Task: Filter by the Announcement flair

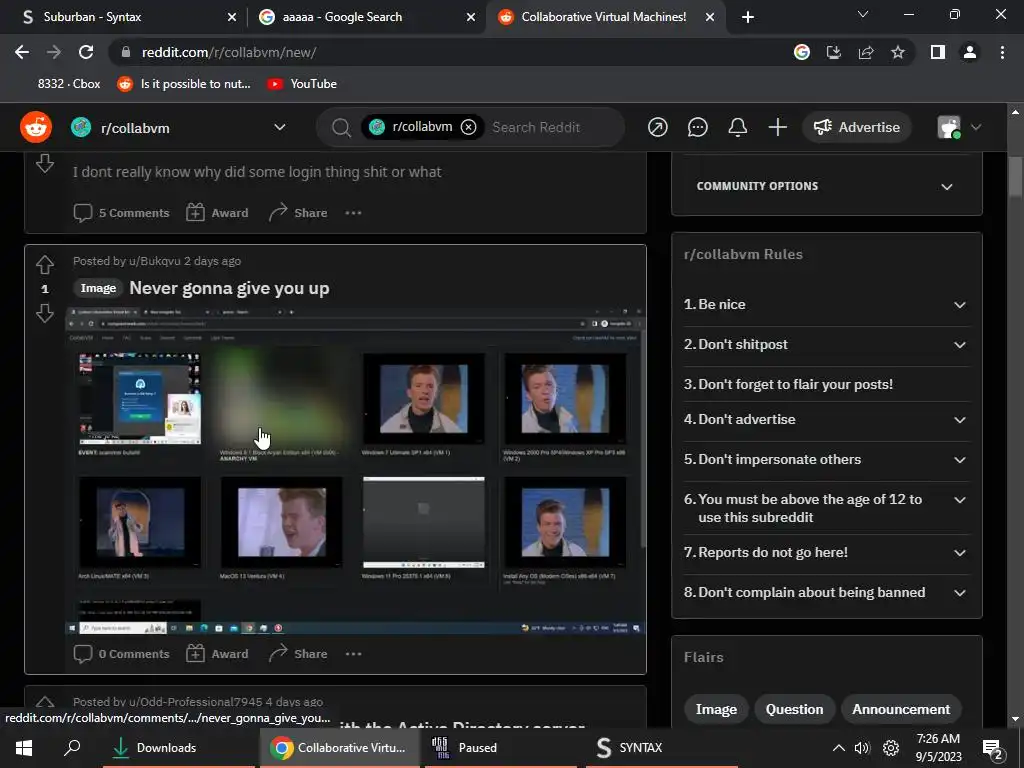Action: [901, 709]
